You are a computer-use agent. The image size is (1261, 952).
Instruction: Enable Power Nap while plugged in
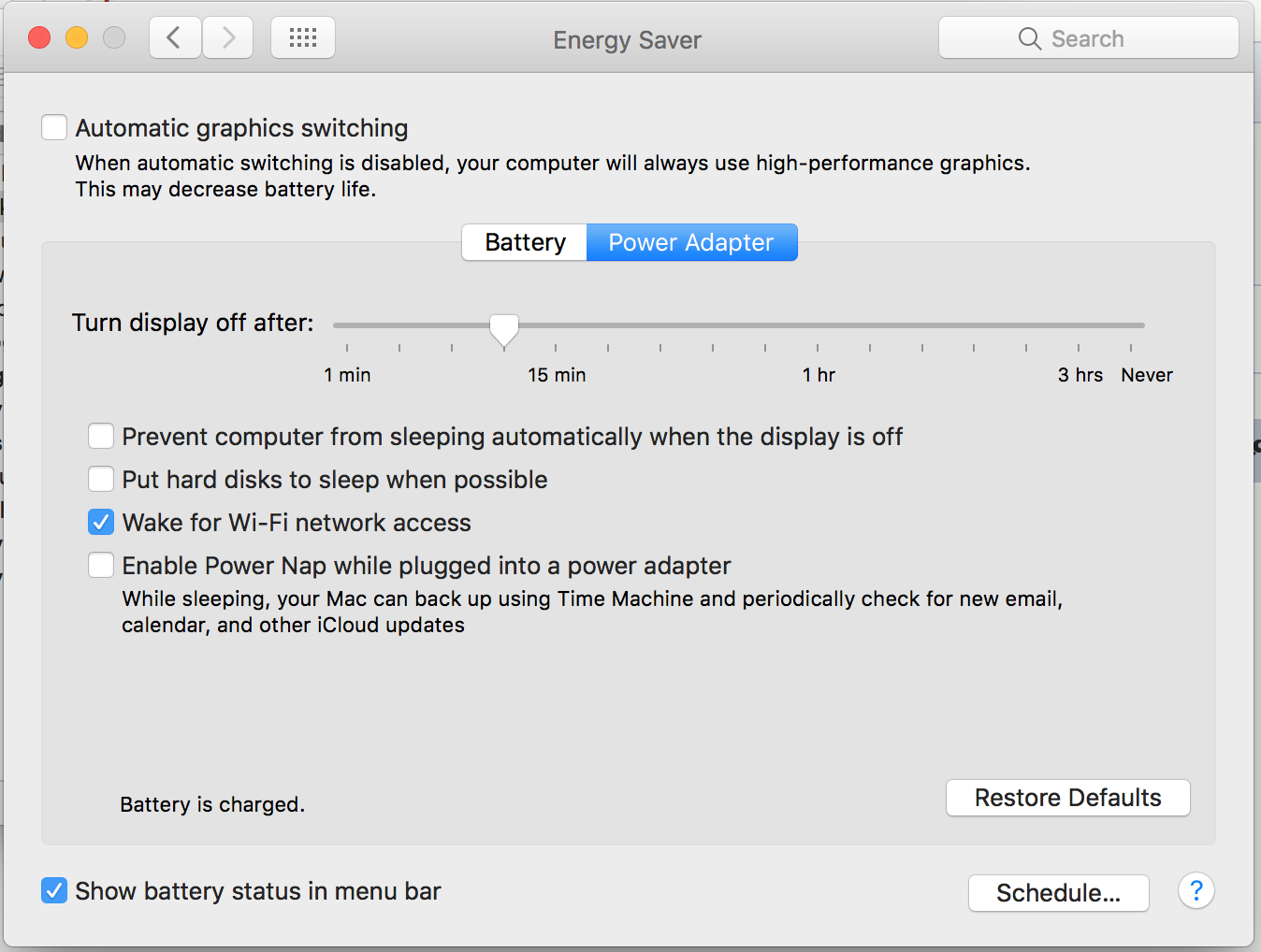tap(101, 566)
